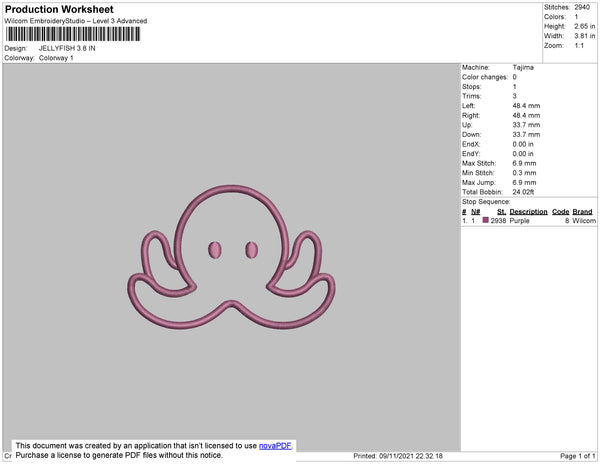
Task: Click the 'Description' column header
Action: 528,212
